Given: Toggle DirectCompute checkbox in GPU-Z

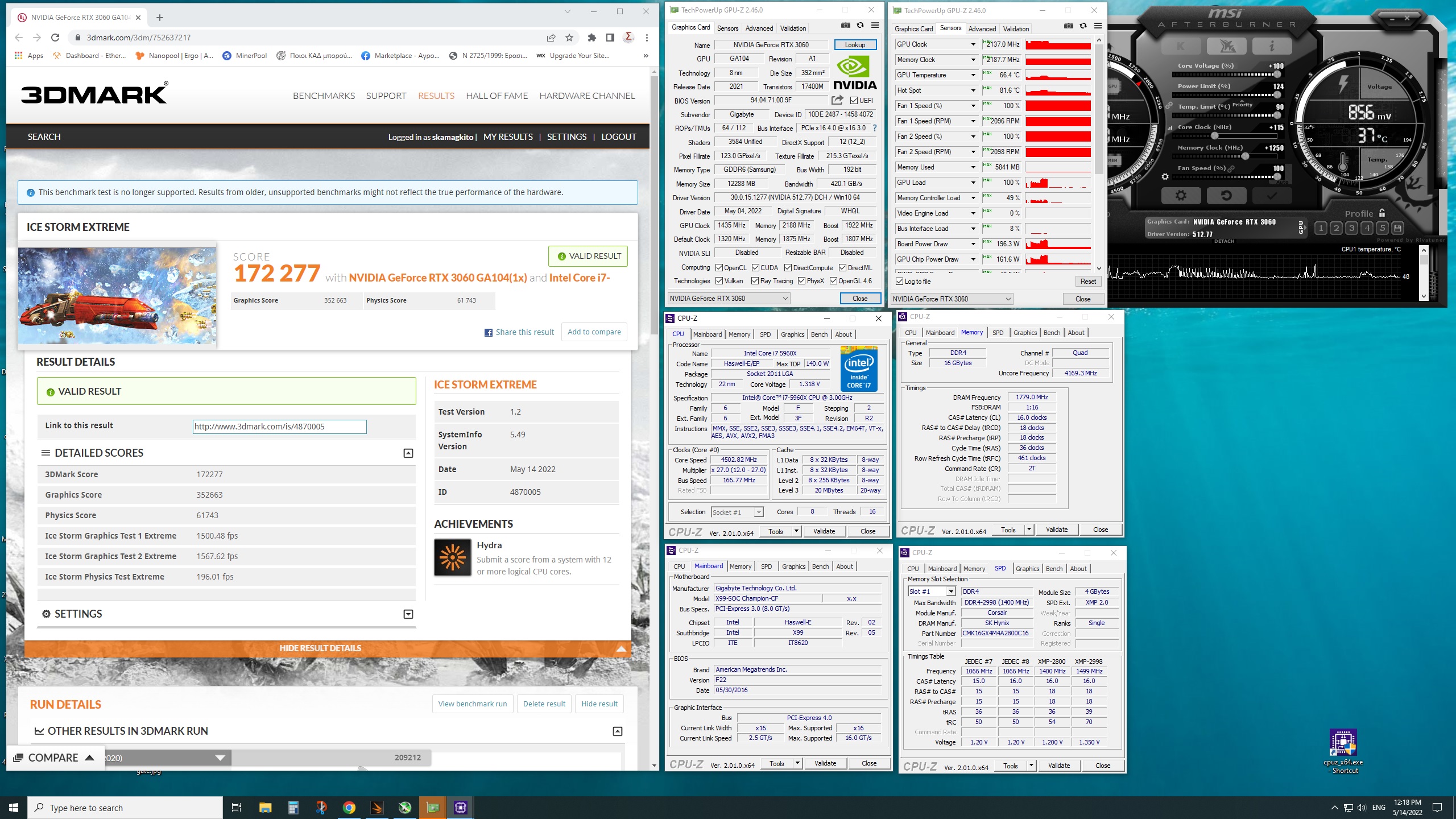Looking at the screenshot, I should point(788,268).
